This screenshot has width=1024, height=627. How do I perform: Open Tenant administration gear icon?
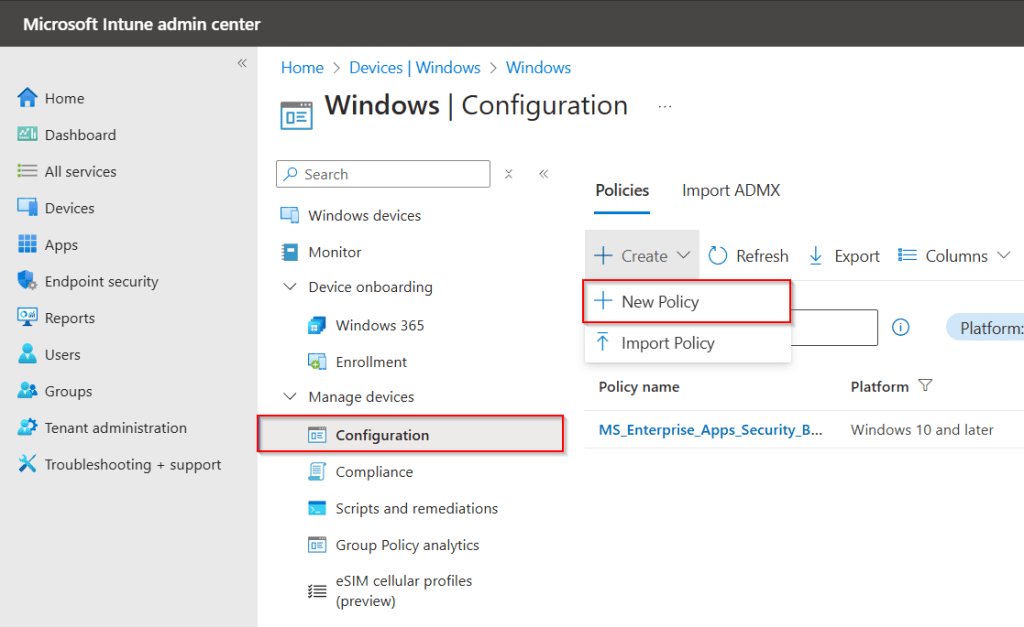(27, 428)
